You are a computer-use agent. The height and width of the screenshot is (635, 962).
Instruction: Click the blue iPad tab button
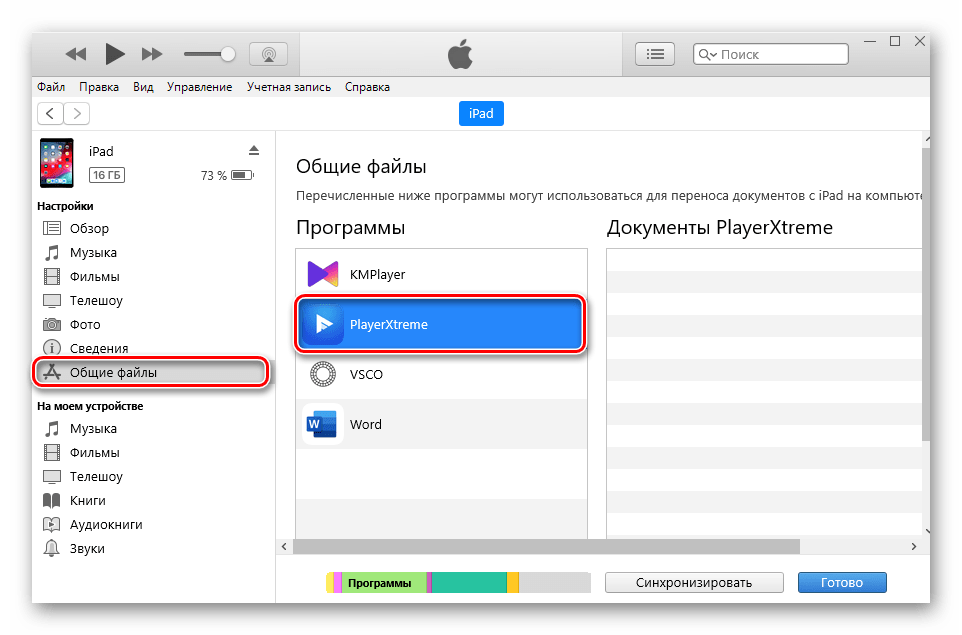pos(481,114)
